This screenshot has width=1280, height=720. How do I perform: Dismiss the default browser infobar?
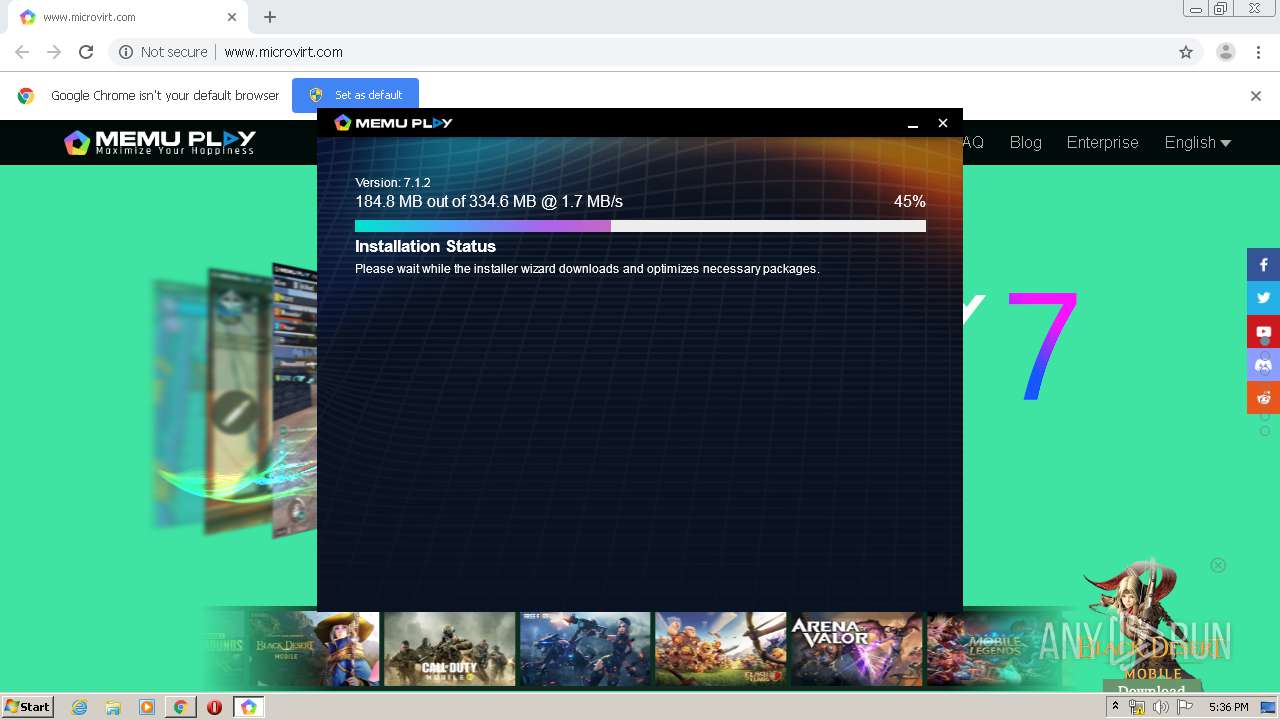pyautogui.click(x=1256, y=96)
